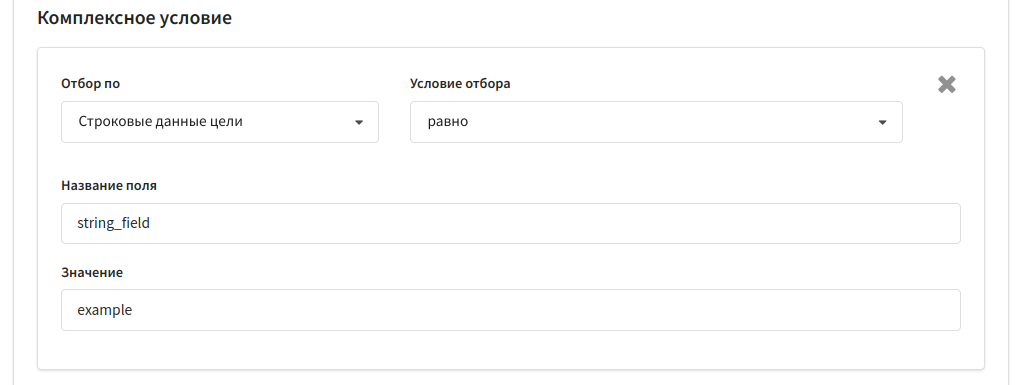
Task: Click the caret arrow beside равно
Action: point(882,122)
